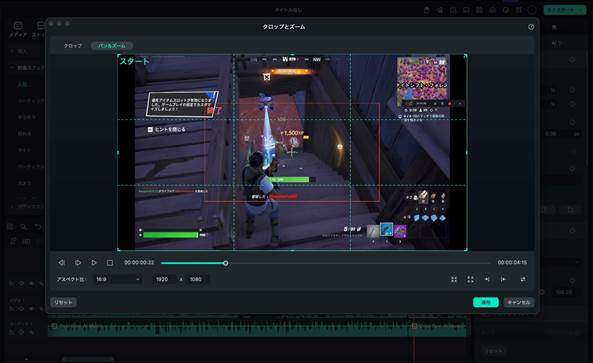Step forward to the next frame
593x363 pixels.
tap(78, 262)
